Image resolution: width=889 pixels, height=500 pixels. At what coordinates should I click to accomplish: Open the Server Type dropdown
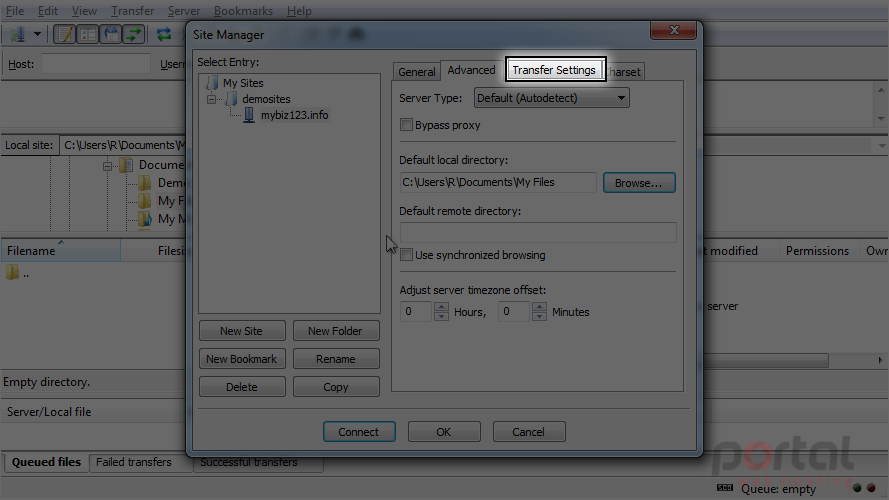[552, 98]
